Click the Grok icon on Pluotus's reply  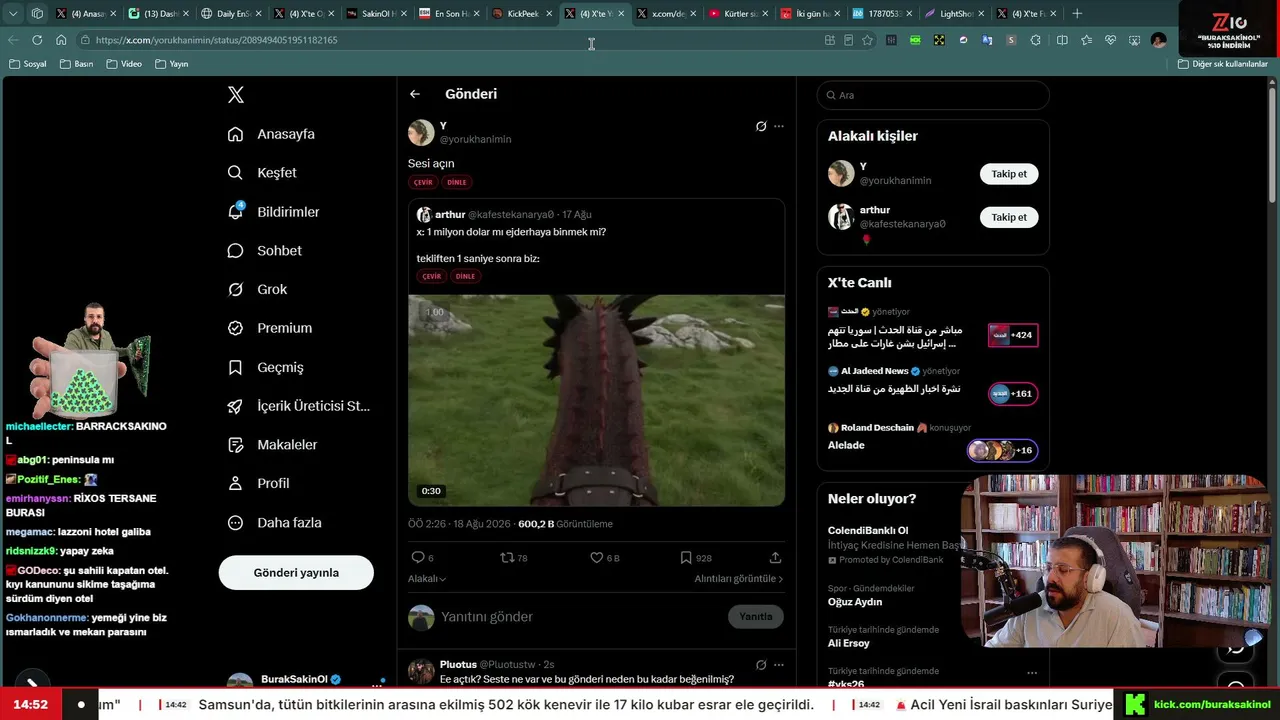(x=761, y=665)
